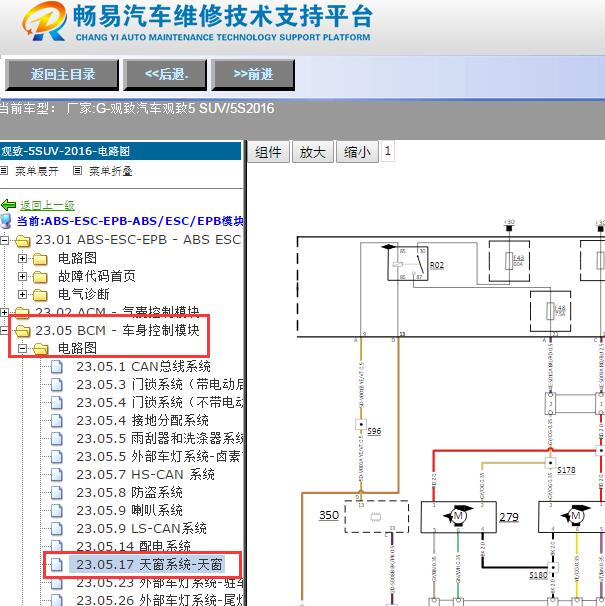The height and width of the screenshot is (606, 605).
Task: Select the 电气诊断 tree item
Action: point(84,294)
